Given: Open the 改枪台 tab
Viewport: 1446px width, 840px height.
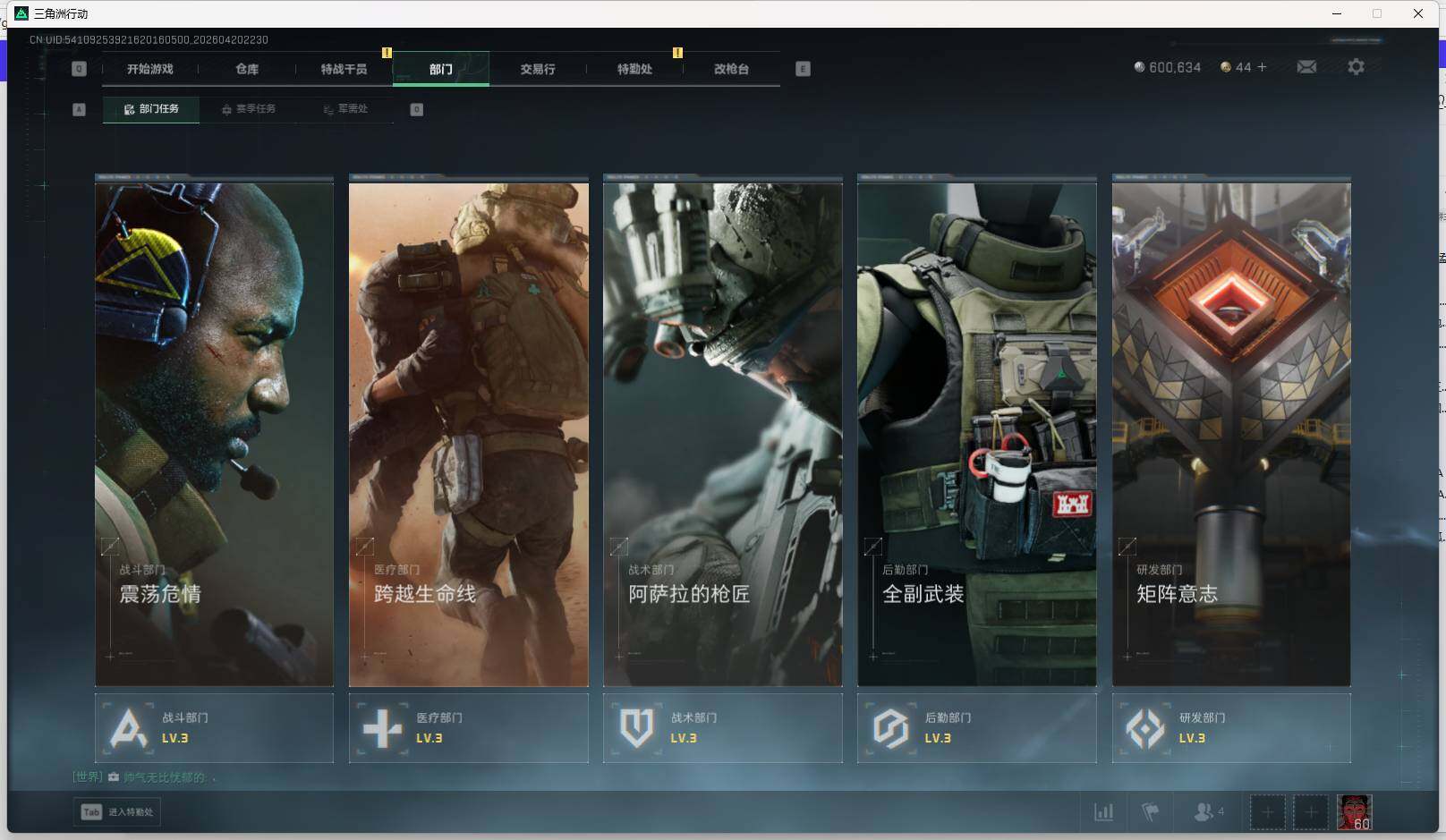Looking at the screenshot, I should (x=731, y=69).
